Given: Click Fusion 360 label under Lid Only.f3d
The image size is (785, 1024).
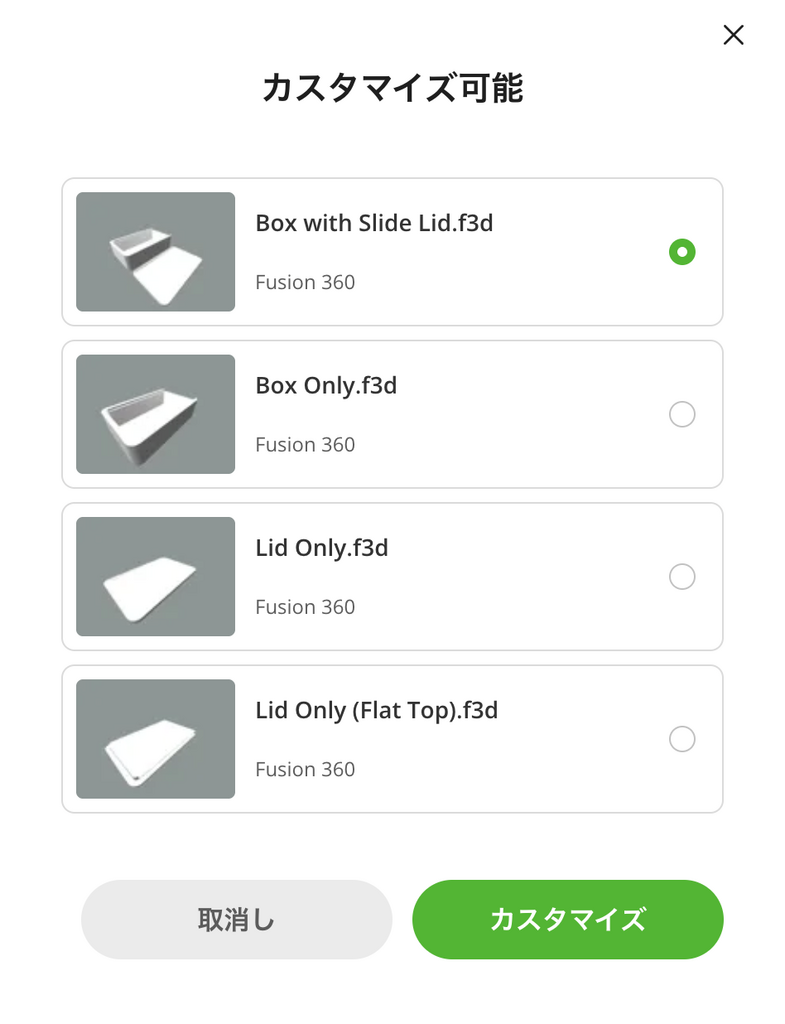Looking at the screenshot, I should tap(305, 607).
